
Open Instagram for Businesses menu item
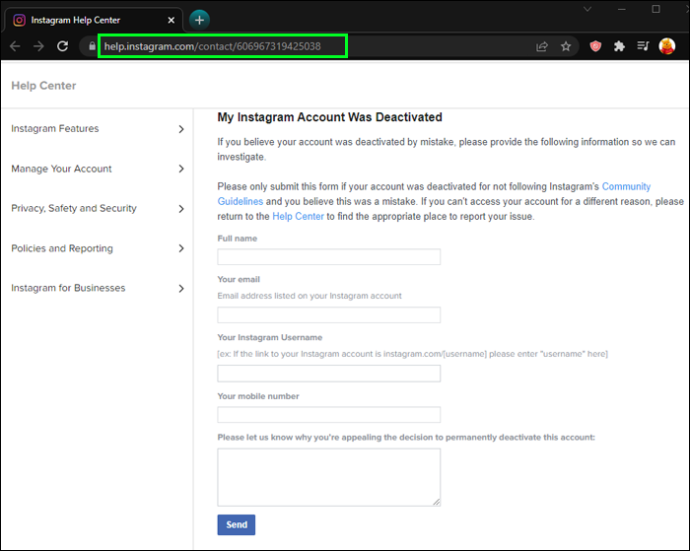68,288
